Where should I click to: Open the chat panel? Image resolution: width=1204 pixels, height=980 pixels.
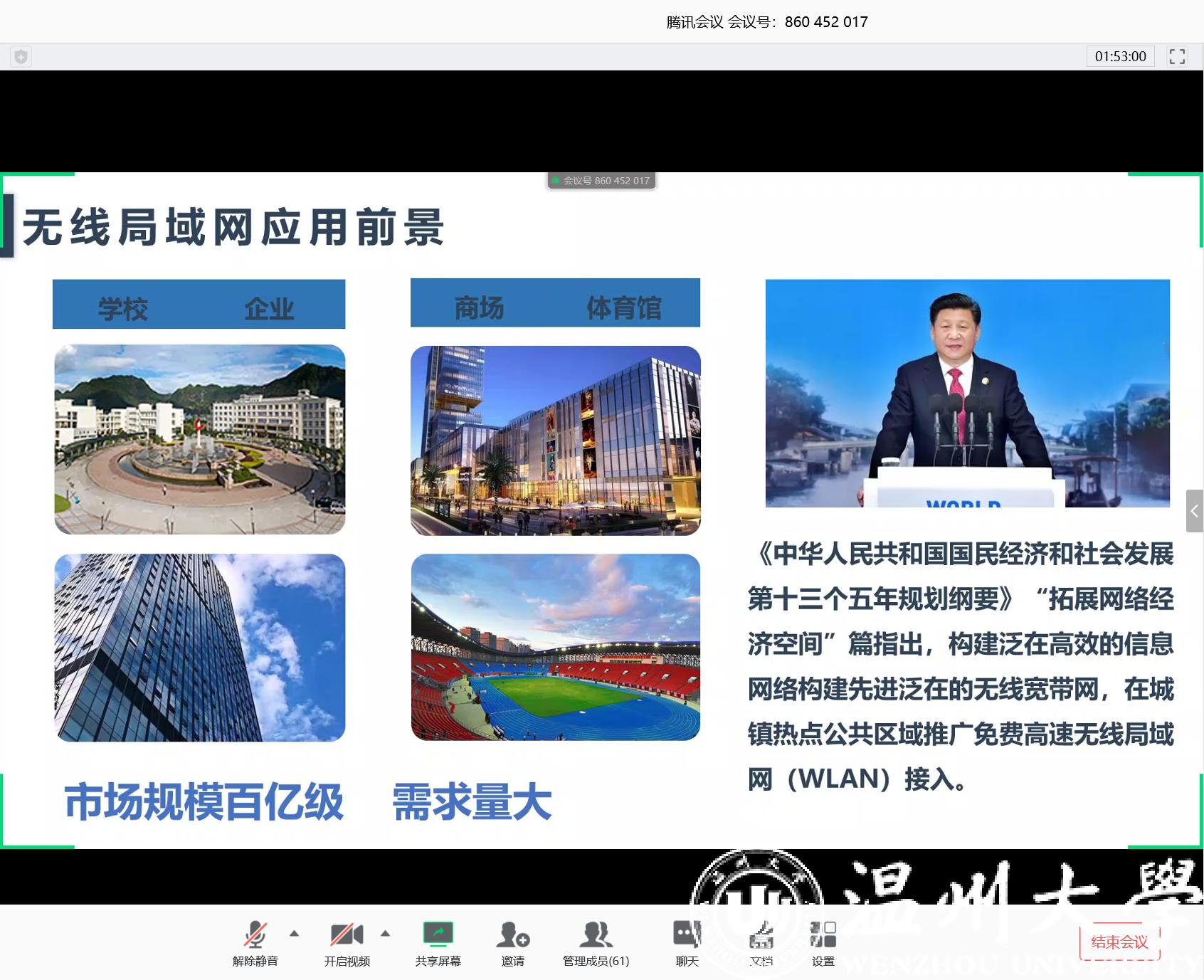[687, 941]
